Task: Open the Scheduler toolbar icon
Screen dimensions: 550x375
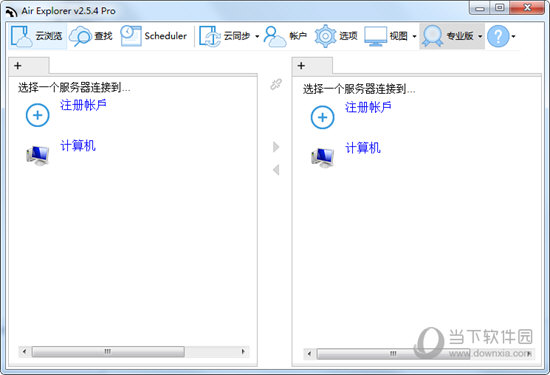Action: pyautogui.click(x=131, y=36)
